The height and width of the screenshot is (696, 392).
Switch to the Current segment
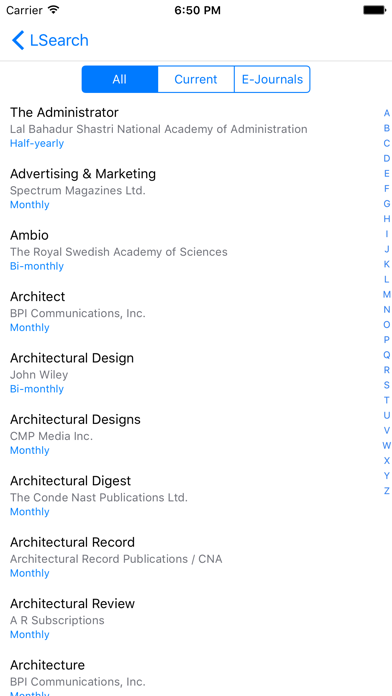[x=196, y=79]
